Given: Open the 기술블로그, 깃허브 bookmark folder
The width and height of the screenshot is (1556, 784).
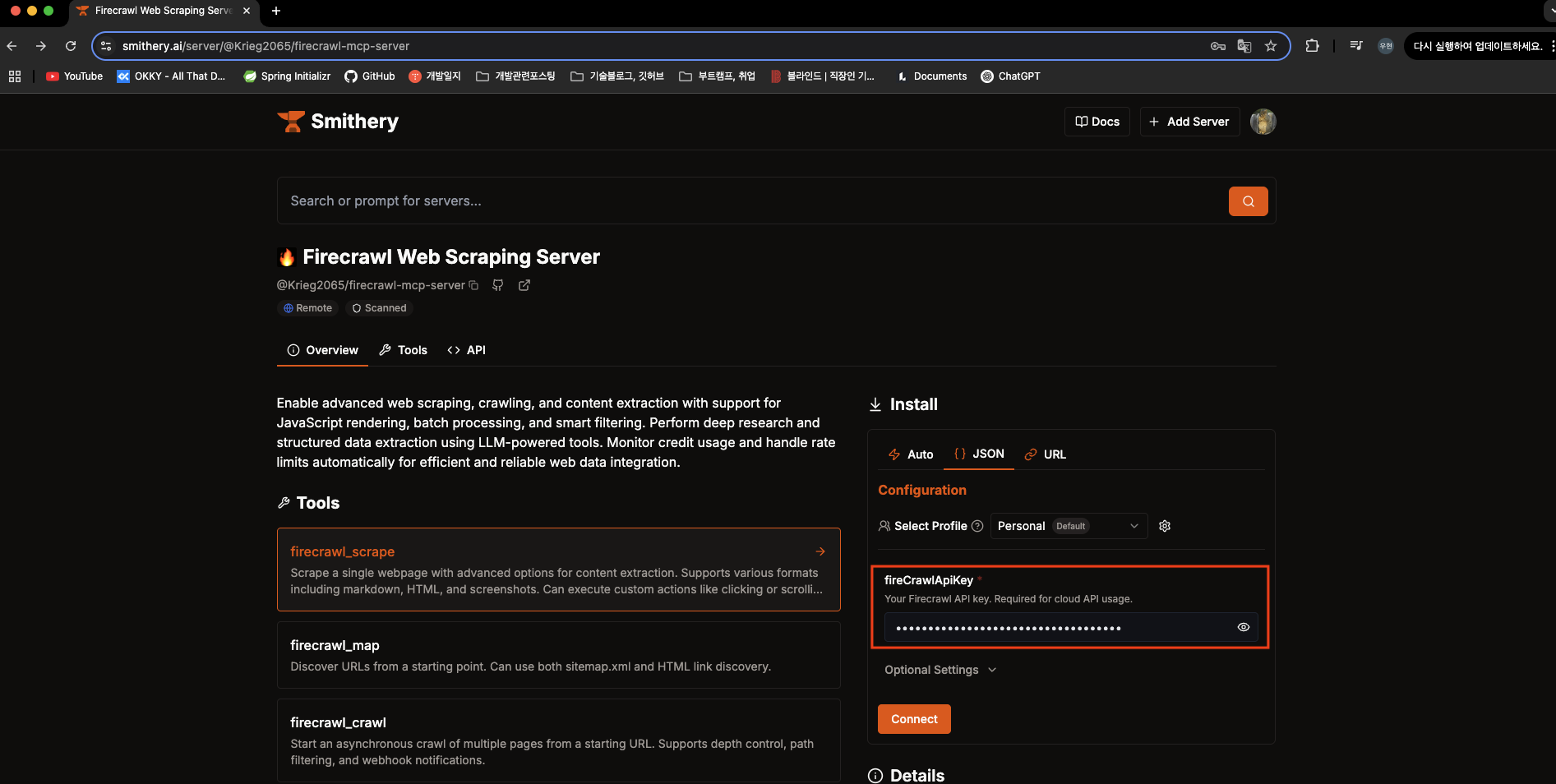Looking at the screenshot, I should coord(617,76).
